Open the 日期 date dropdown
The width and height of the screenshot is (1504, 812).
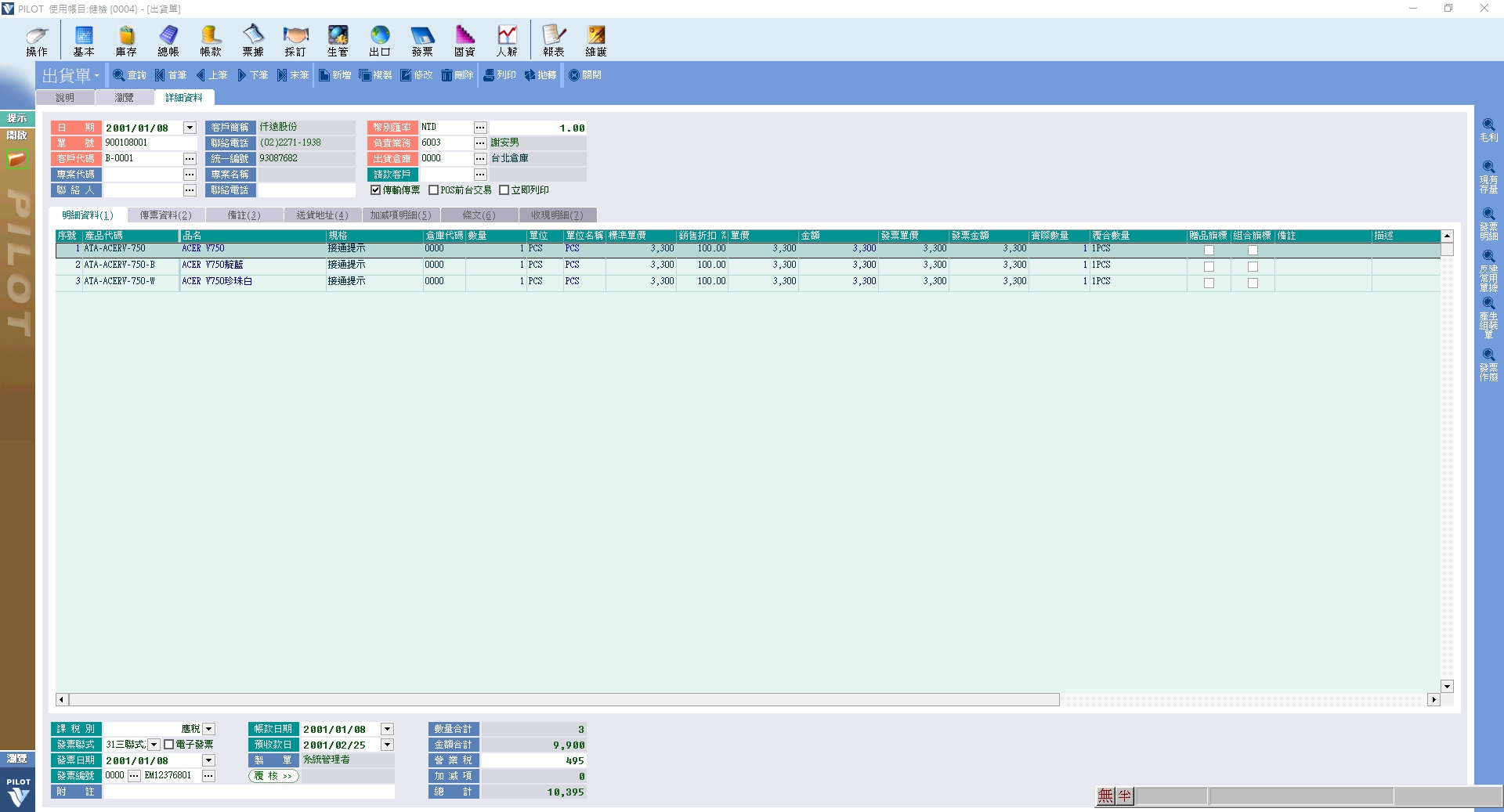pos(190,128)
